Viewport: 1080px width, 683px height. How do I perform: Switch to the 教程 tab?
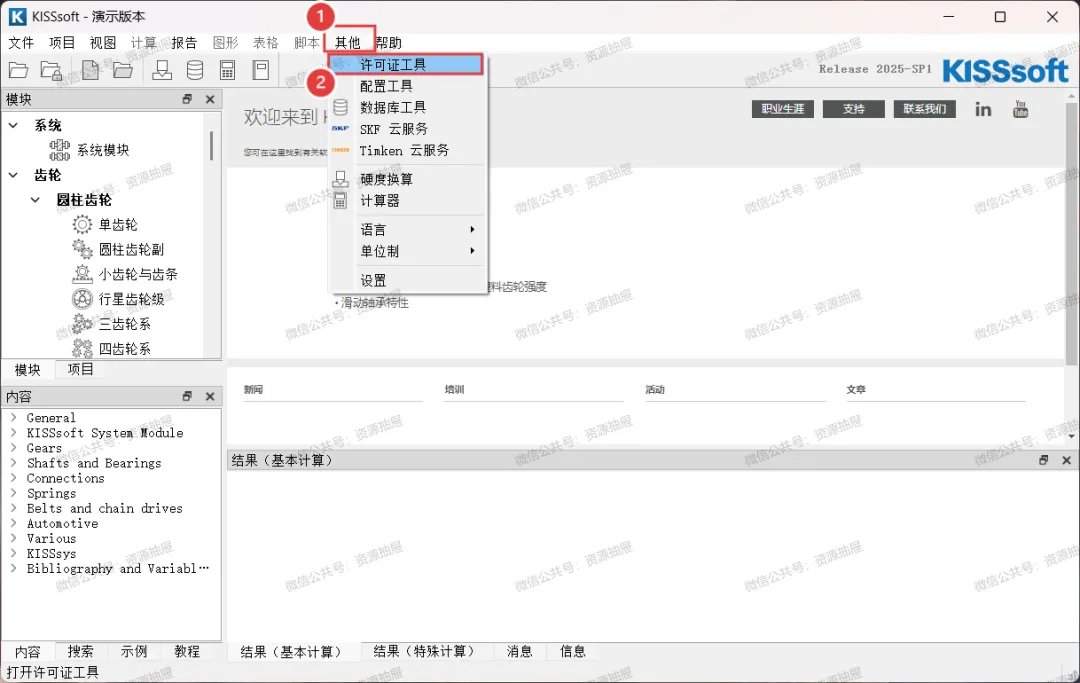187,651
